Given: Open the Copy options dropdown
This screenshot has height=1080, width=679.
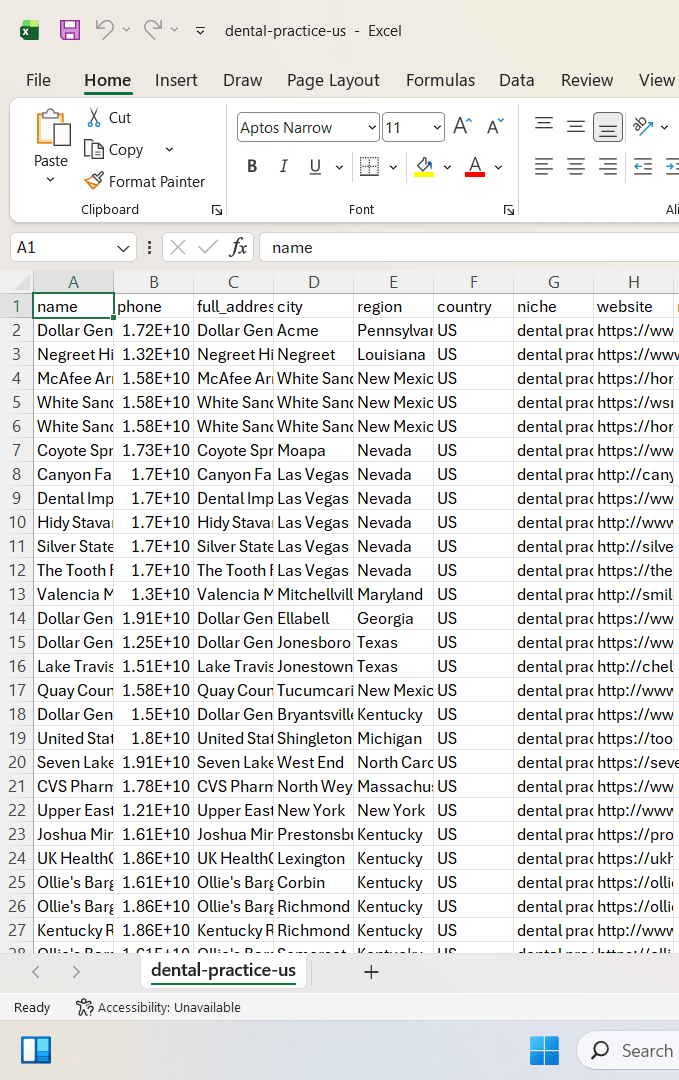Looking at the screenshot, I should tap(169, 149).
